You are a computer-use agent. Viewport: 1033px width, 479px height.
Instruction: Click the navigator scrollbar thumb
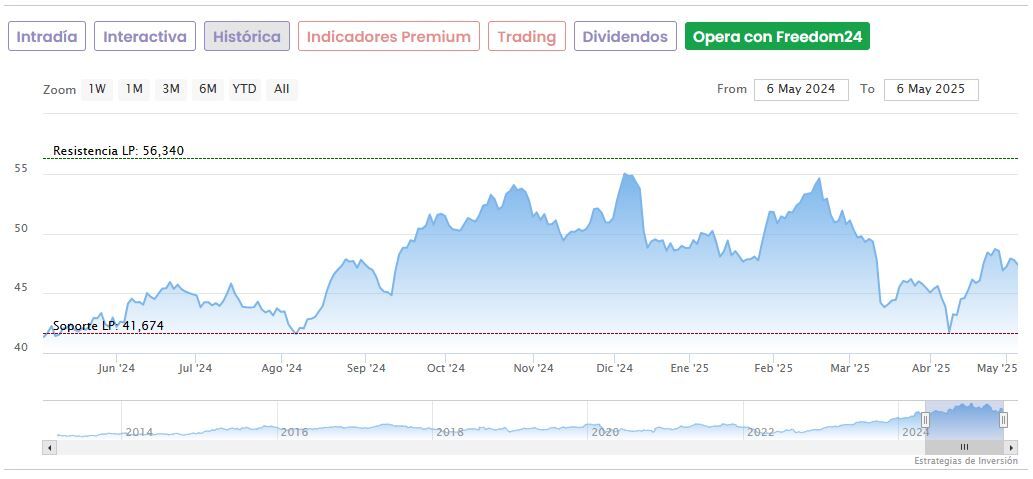(x=964, y=447)
